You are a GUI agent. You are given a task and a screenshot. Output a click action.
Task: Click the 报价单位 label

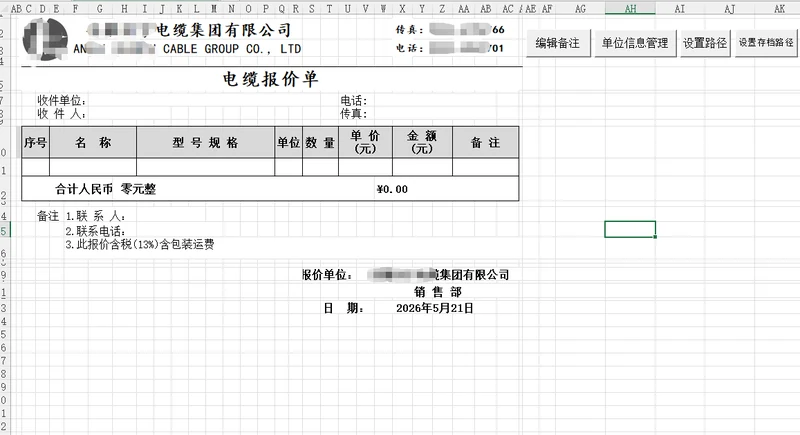pyautogui.click(x=327, y=275)
